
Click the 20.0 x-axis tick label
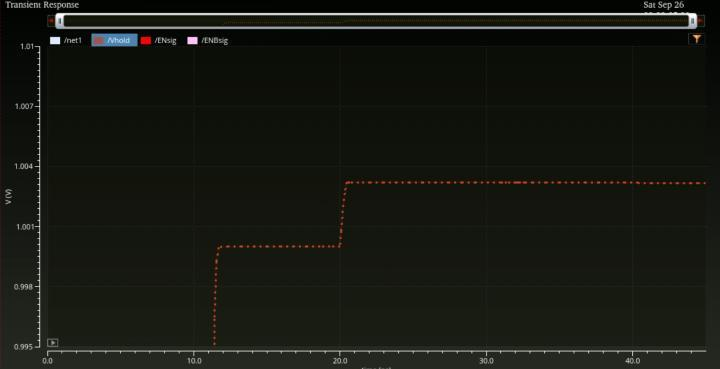point(340,361)
